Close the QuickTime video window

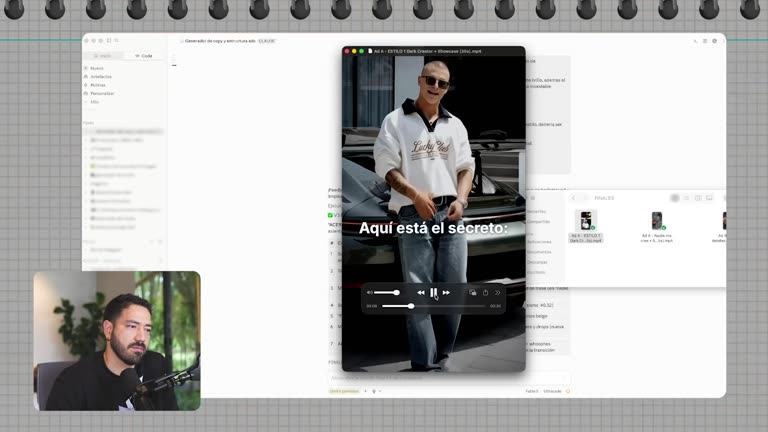347,51
